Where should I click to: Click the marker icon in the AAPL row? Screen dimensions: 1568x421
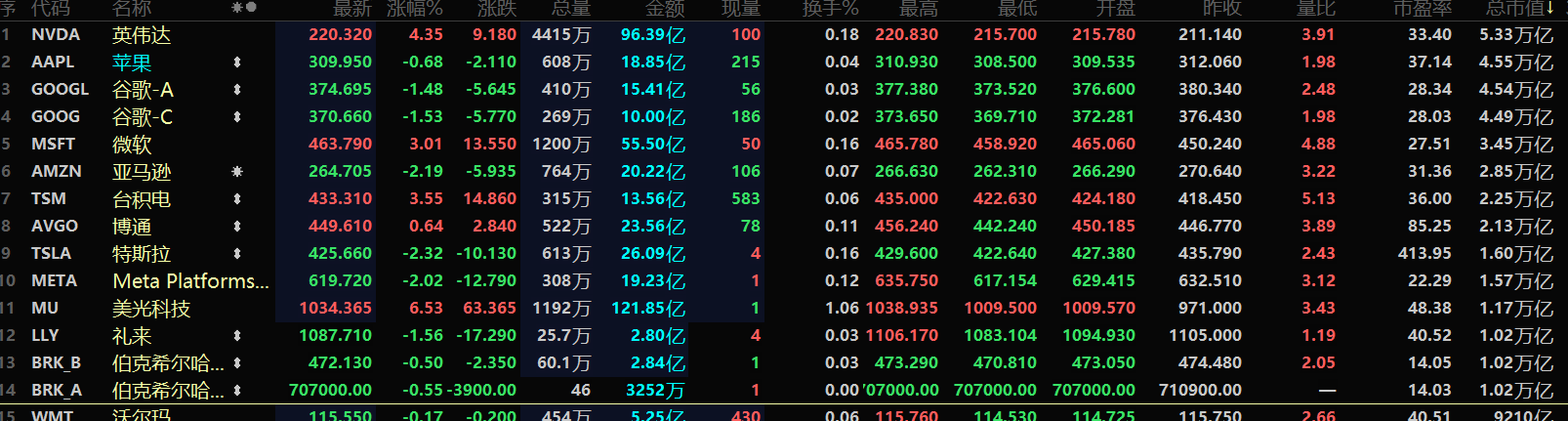[x=236, y=63]
